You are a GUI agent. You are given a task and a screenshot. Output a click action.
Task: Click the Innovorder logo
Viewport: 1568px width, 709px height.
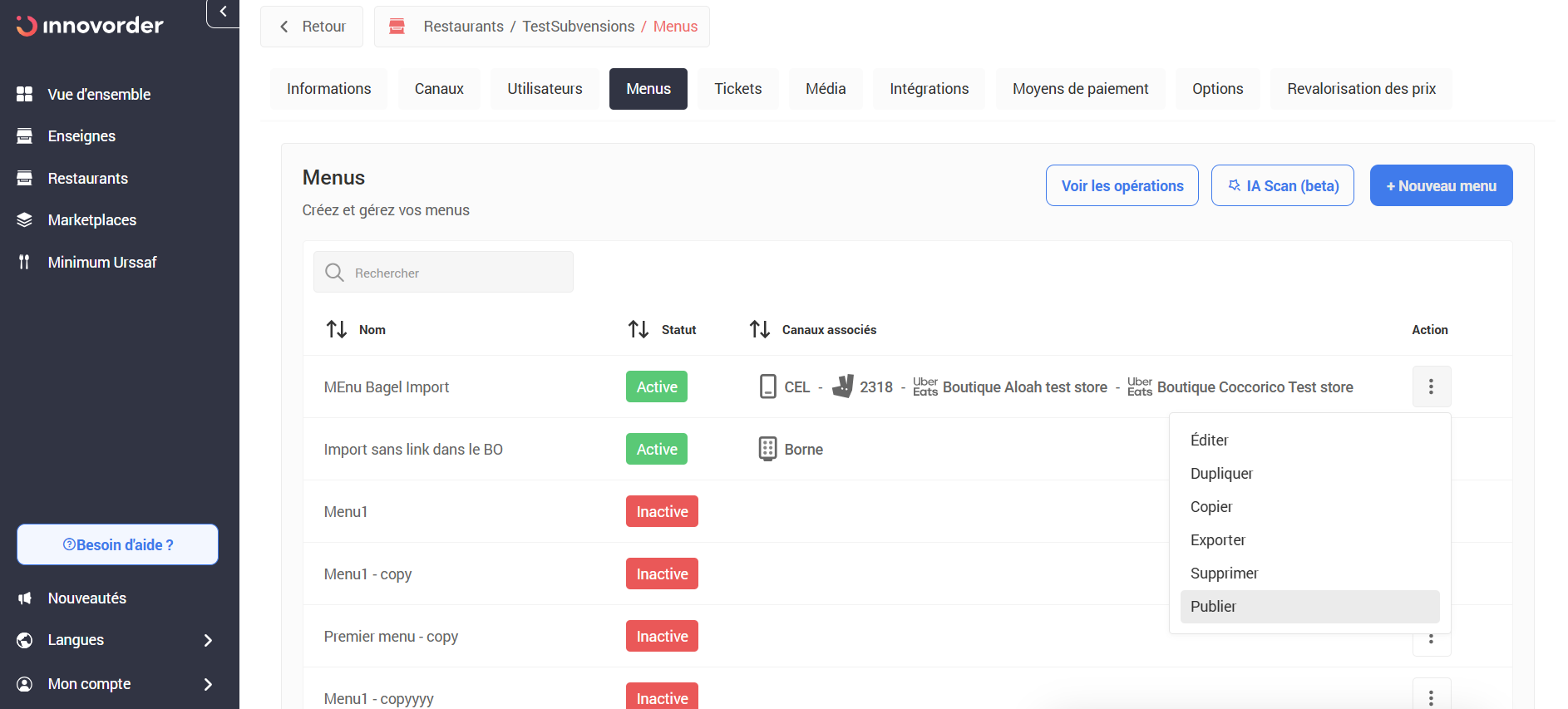pyautogui.click(x=90, y=26)
